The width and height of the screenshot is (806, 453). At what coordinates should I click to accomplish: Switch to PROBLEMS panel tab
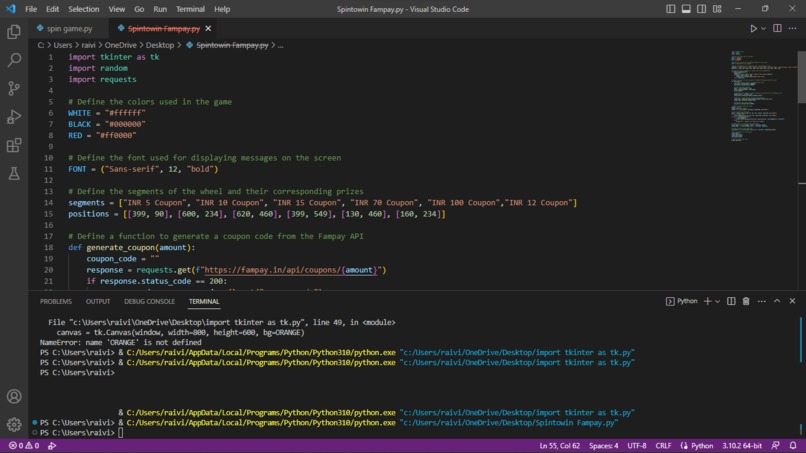pyautogui.click(x=56, y=301)
